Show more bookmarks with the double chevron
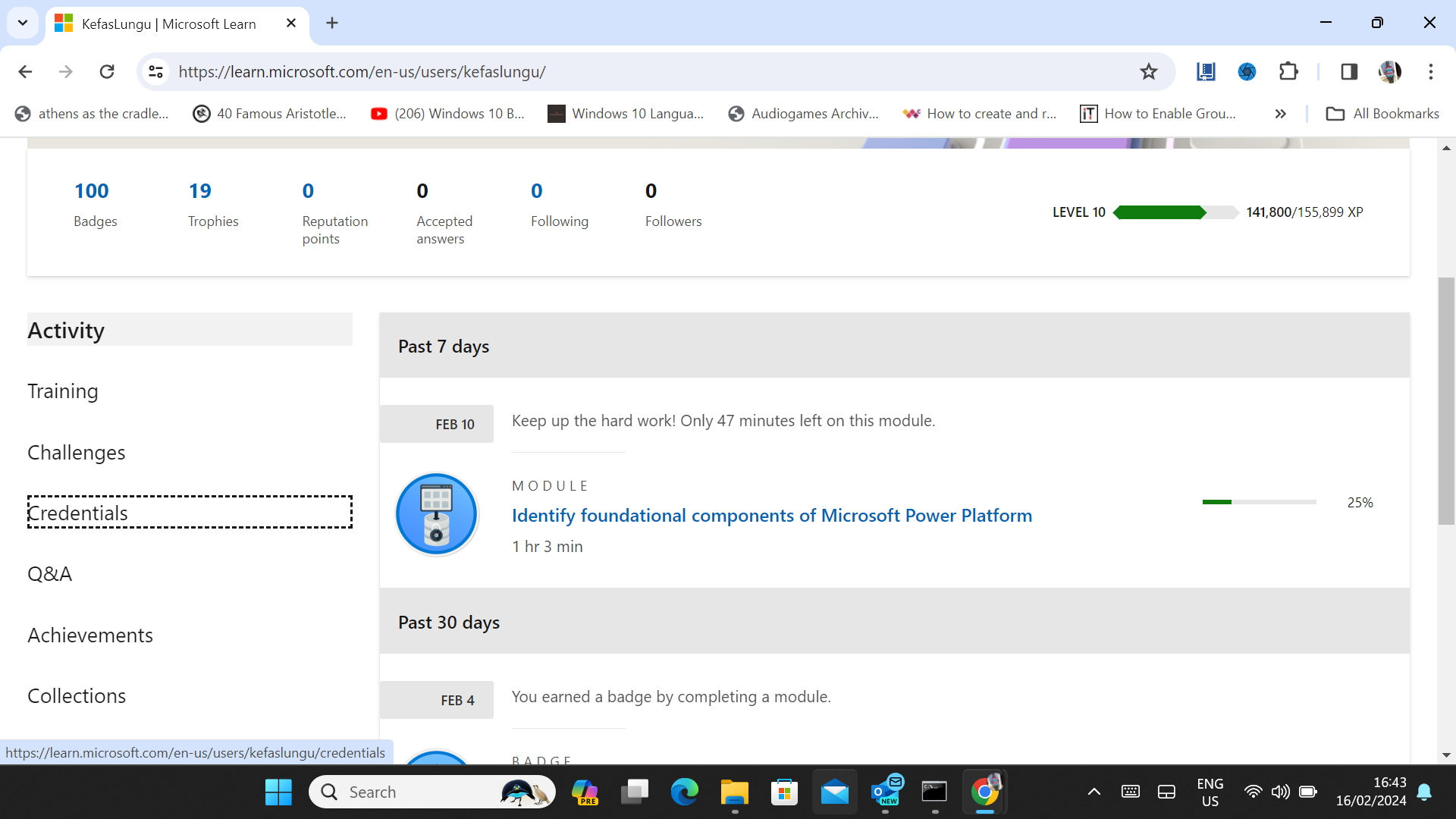1456x819 pixels. point(1280,114)
